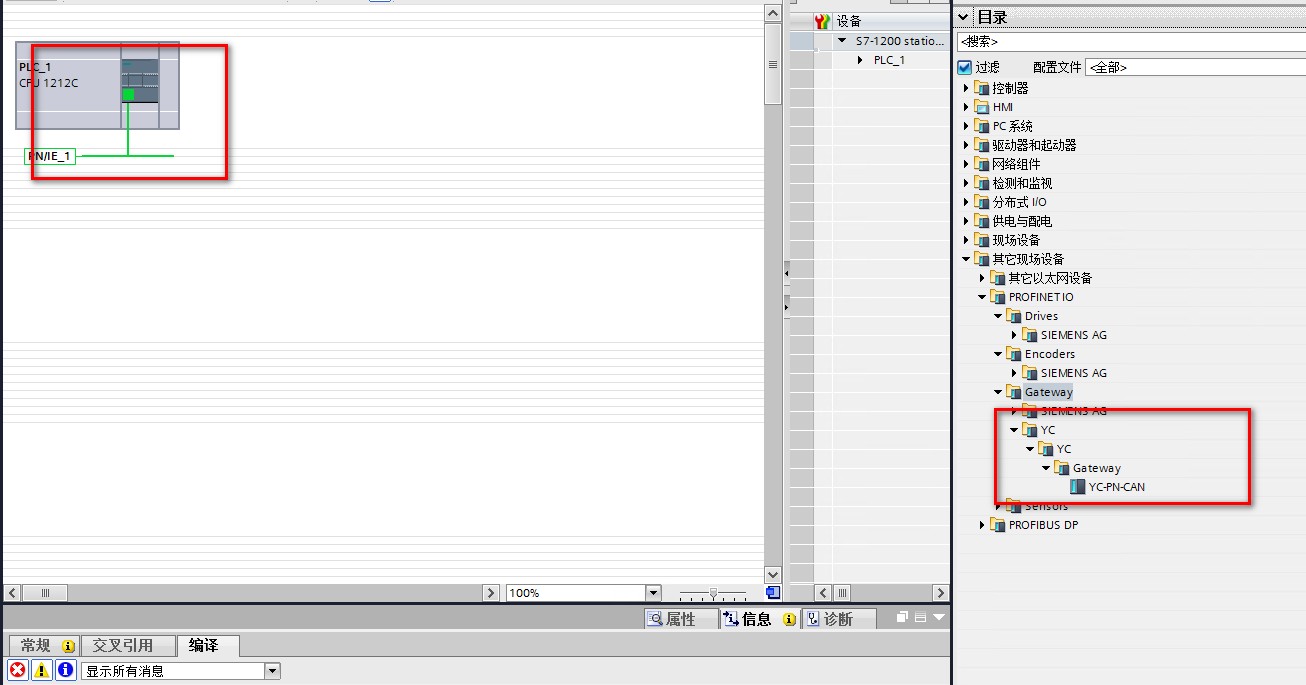The image size is (1306, 685).
Task: Uncheck the 过滤 filter checkbox
Action: pyautogui.click(x=965, y=67)
